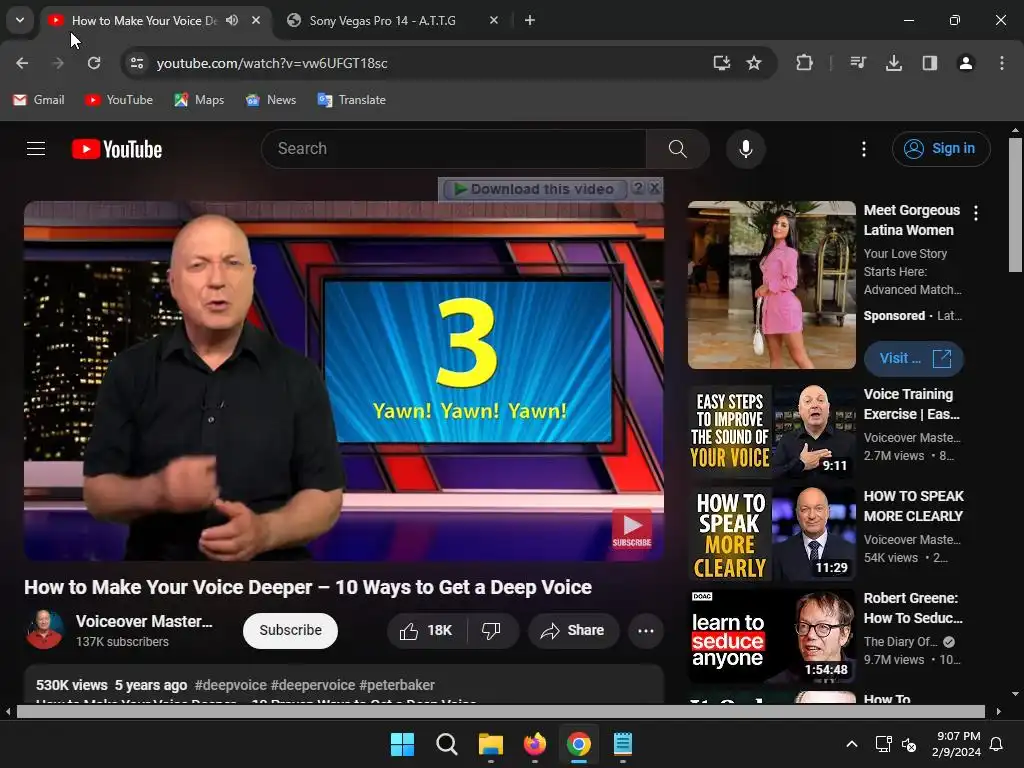Click the Sign in button
1024x768 pixels.
tap(941, 149)
